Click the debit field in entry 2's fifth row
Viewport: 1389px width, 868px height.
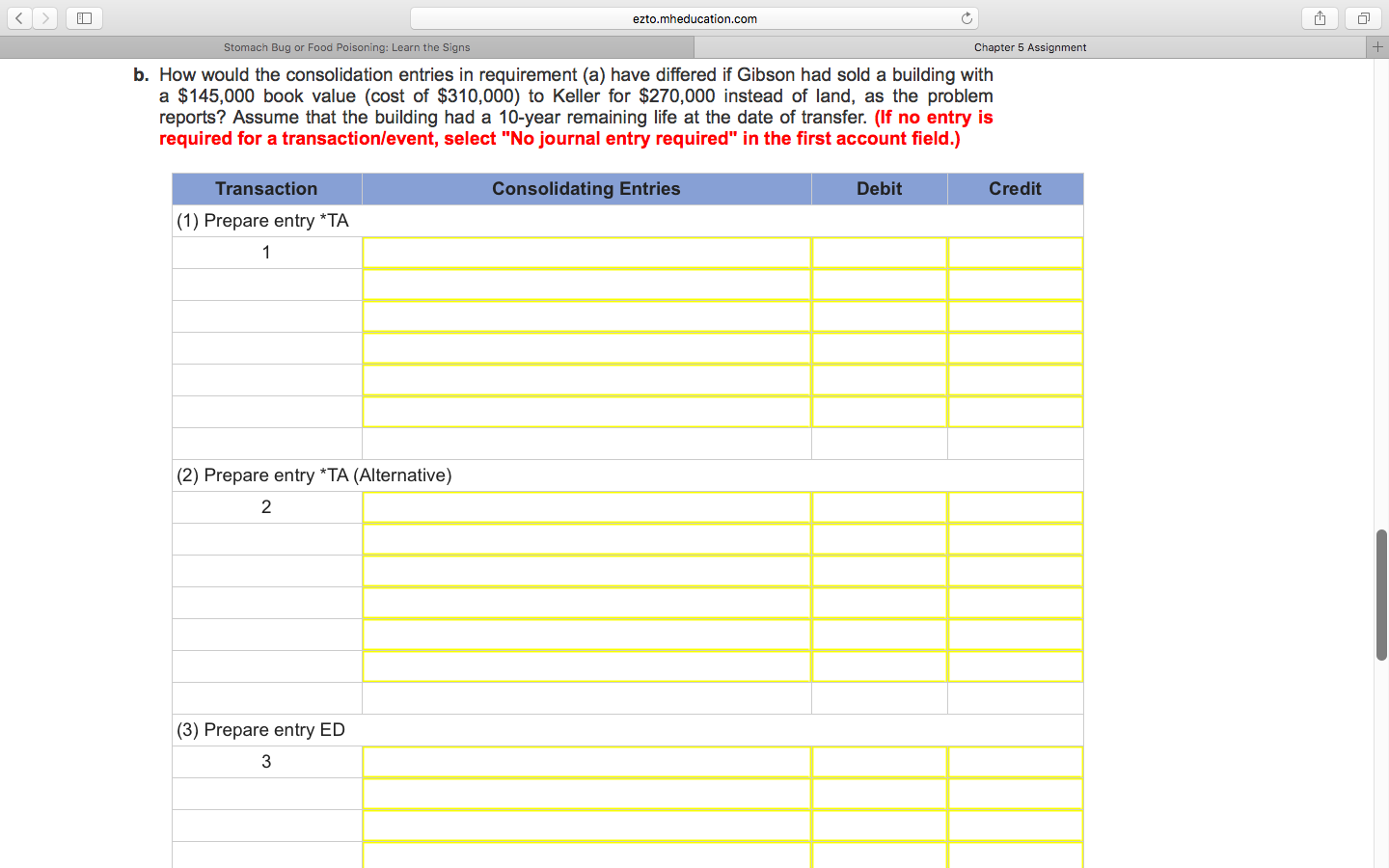pos(880,635)
